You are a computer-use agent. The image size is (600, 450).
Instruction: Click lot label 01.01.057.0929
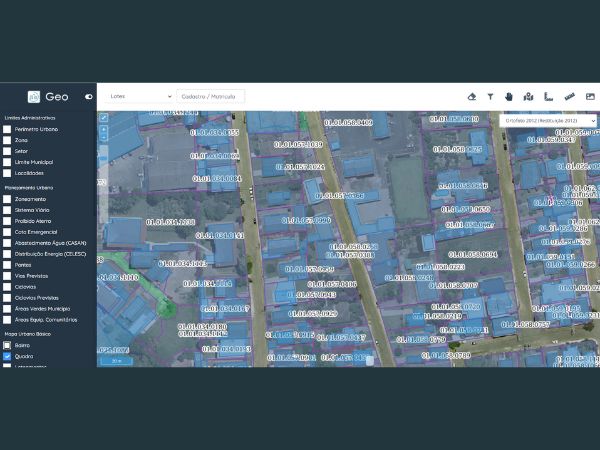click(x=313, y=314)
